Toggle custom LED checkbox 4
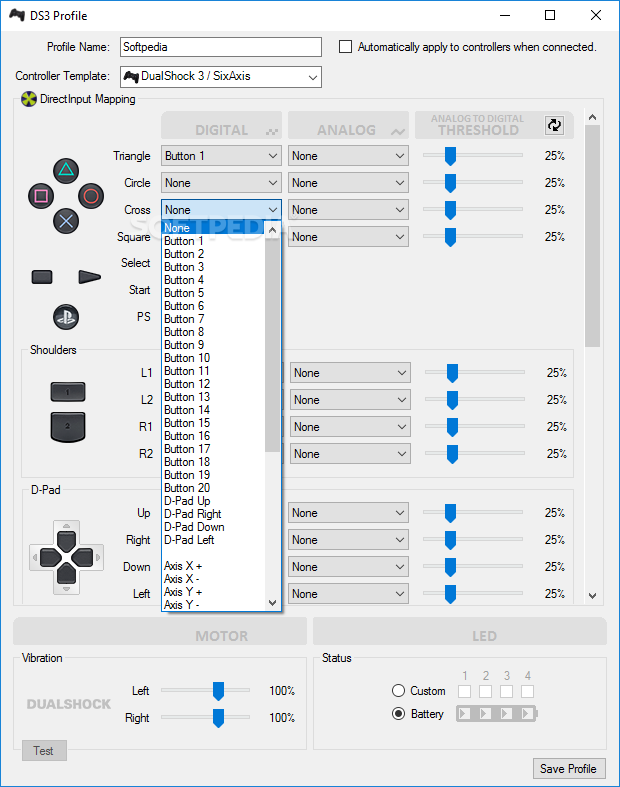The image size is (620, 787). pyautogui.click(x=527, y=691)
